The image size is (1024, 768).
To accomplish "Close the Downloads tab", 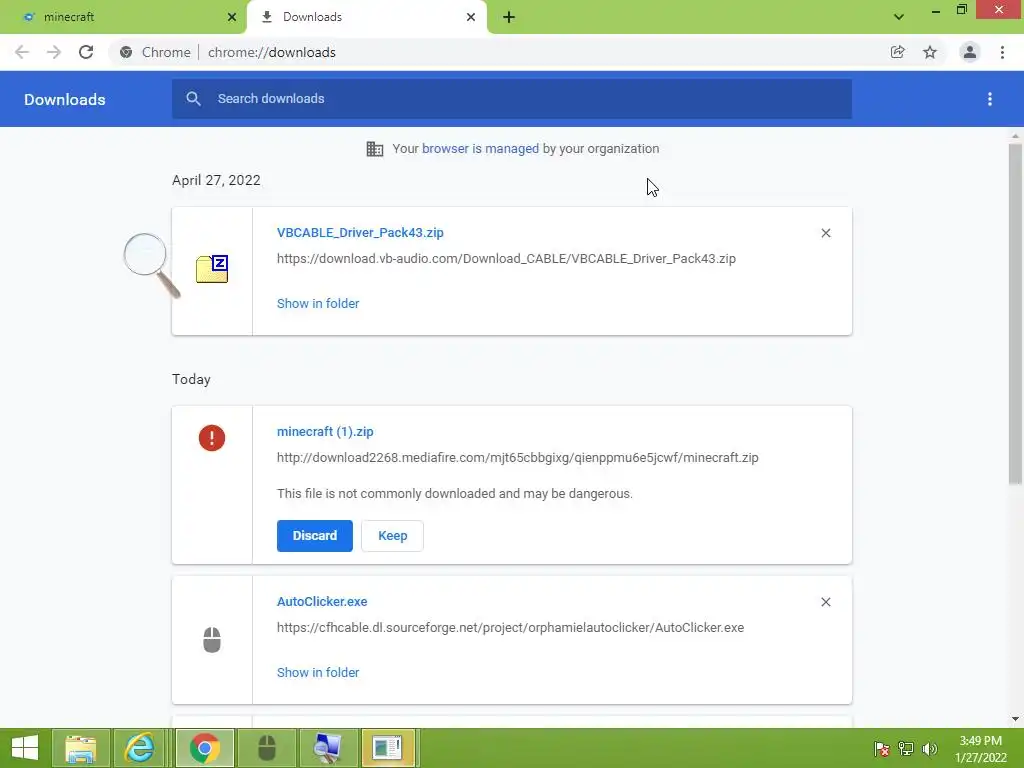I will (471, 17).
